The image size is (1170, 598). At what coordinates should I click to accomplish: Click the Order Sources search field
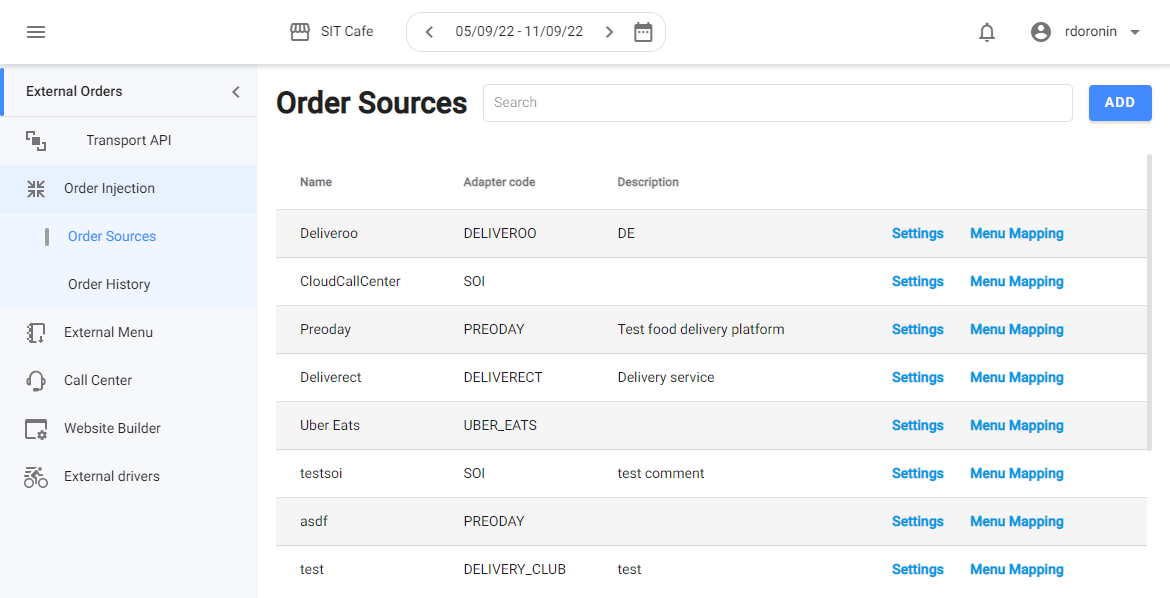(777, 103)
